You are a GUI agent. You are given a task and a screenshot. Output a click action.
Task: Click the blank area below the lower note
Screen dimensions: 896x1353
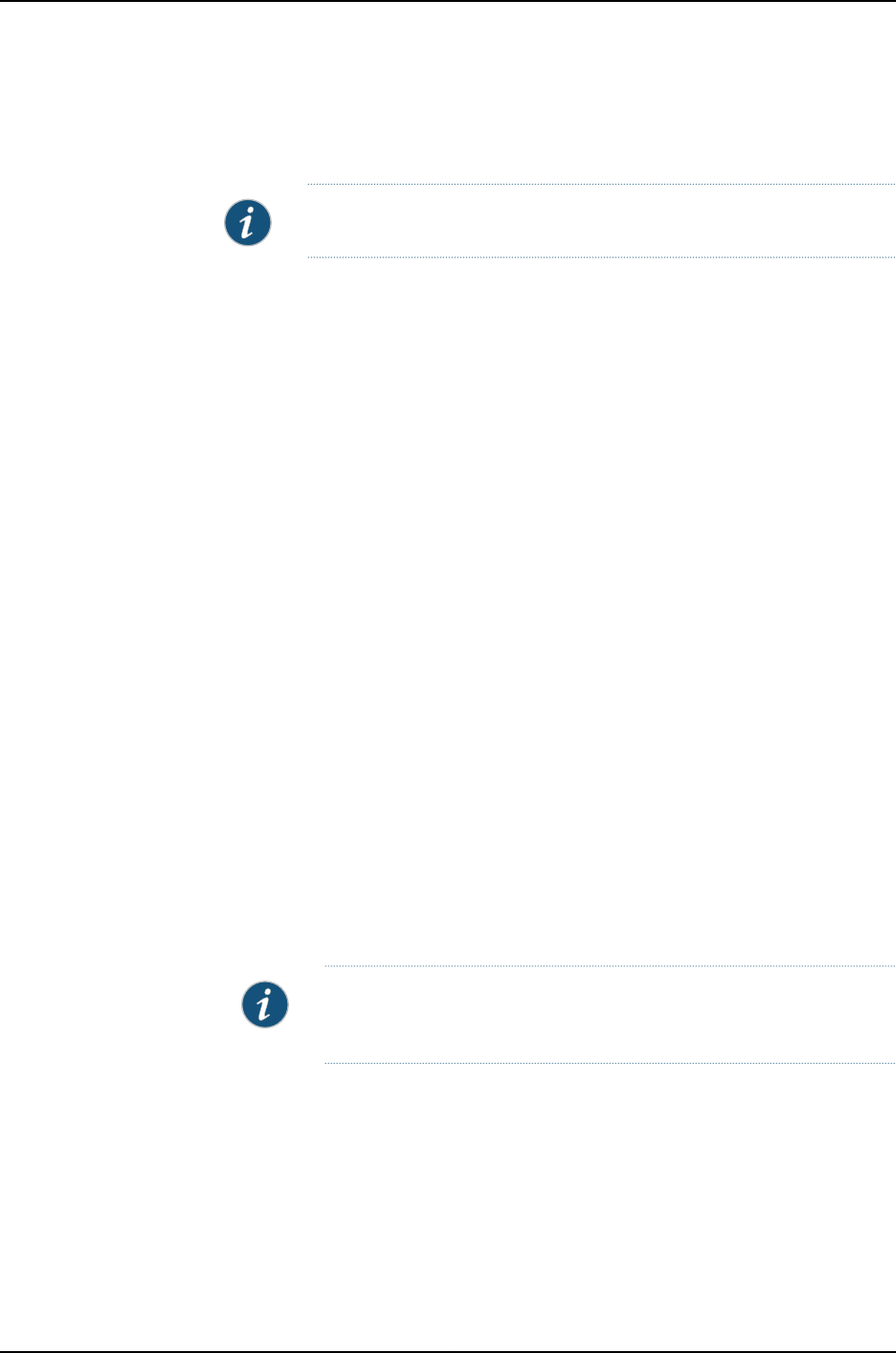448,1206
